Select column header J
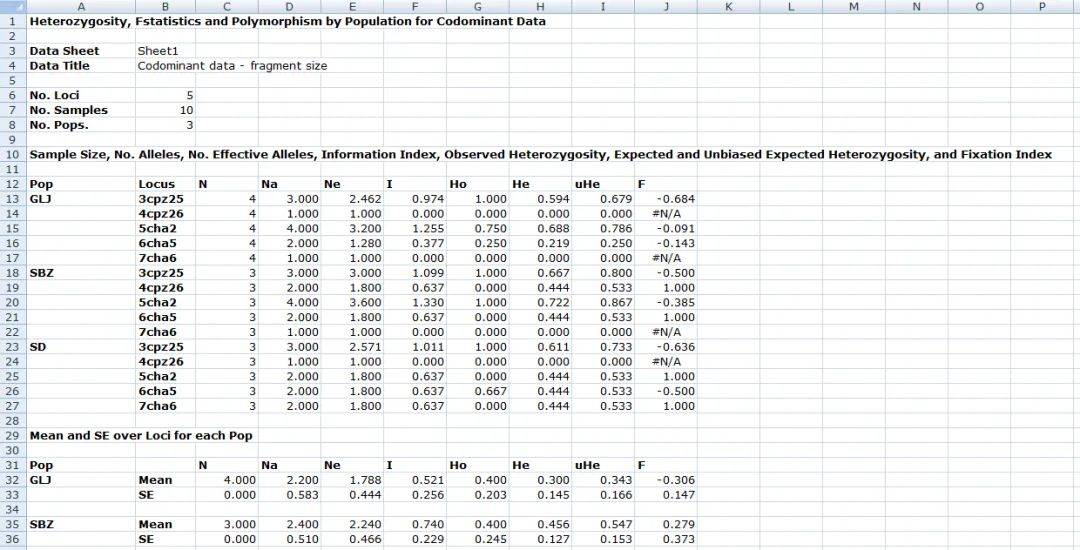Viewport: 1080px width, 550px height. click(665, 7)
